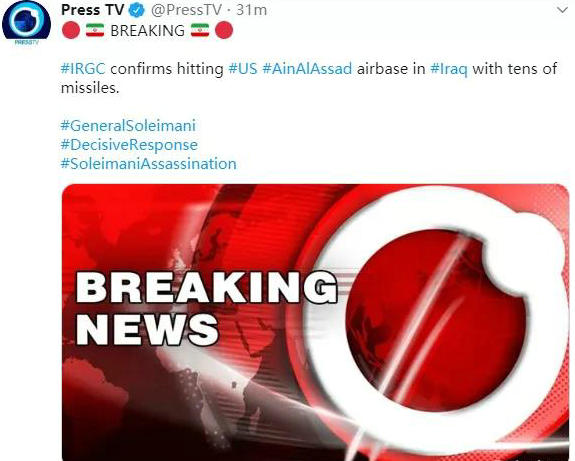575x461 pixels.
Task: Open the @PressTV handle link
Action: tap(186, 10)
